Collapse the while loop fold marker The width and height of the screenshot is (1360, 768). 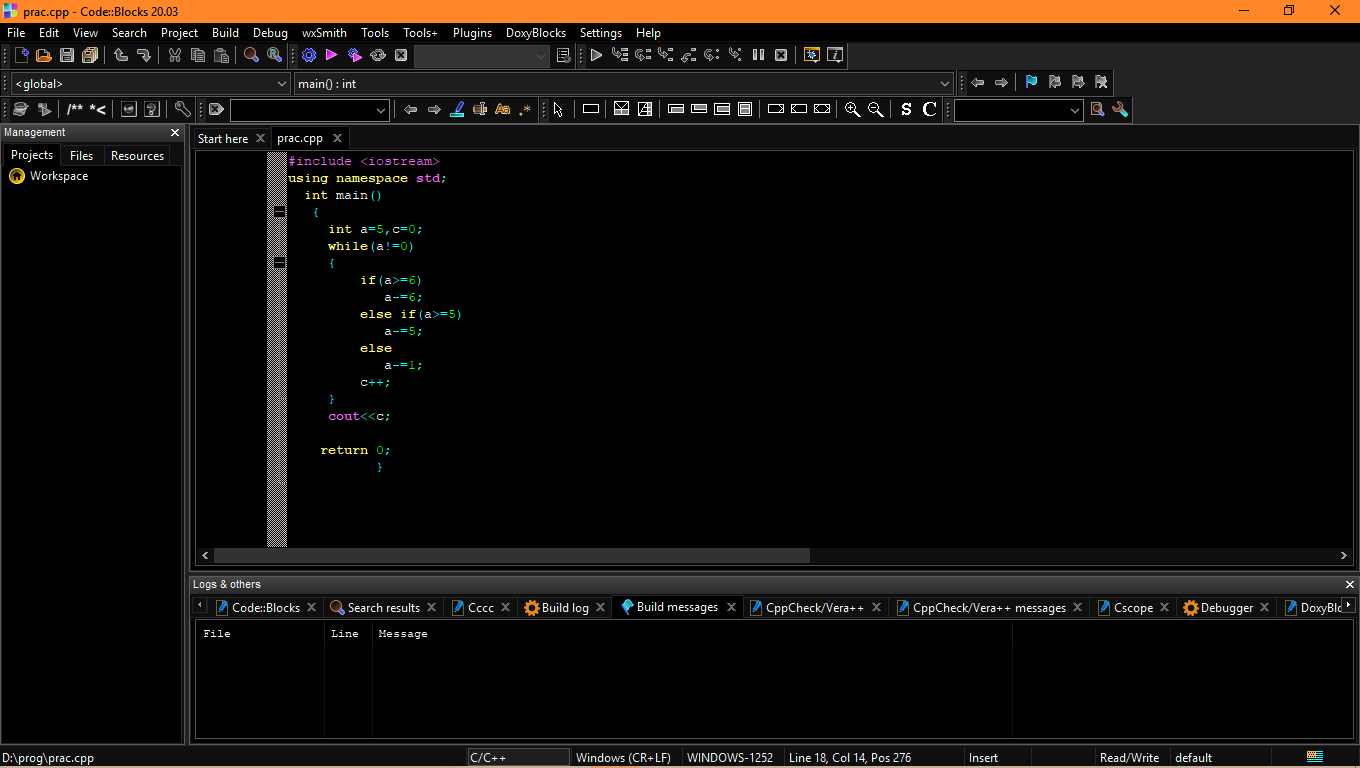click(x=279, y=263)
